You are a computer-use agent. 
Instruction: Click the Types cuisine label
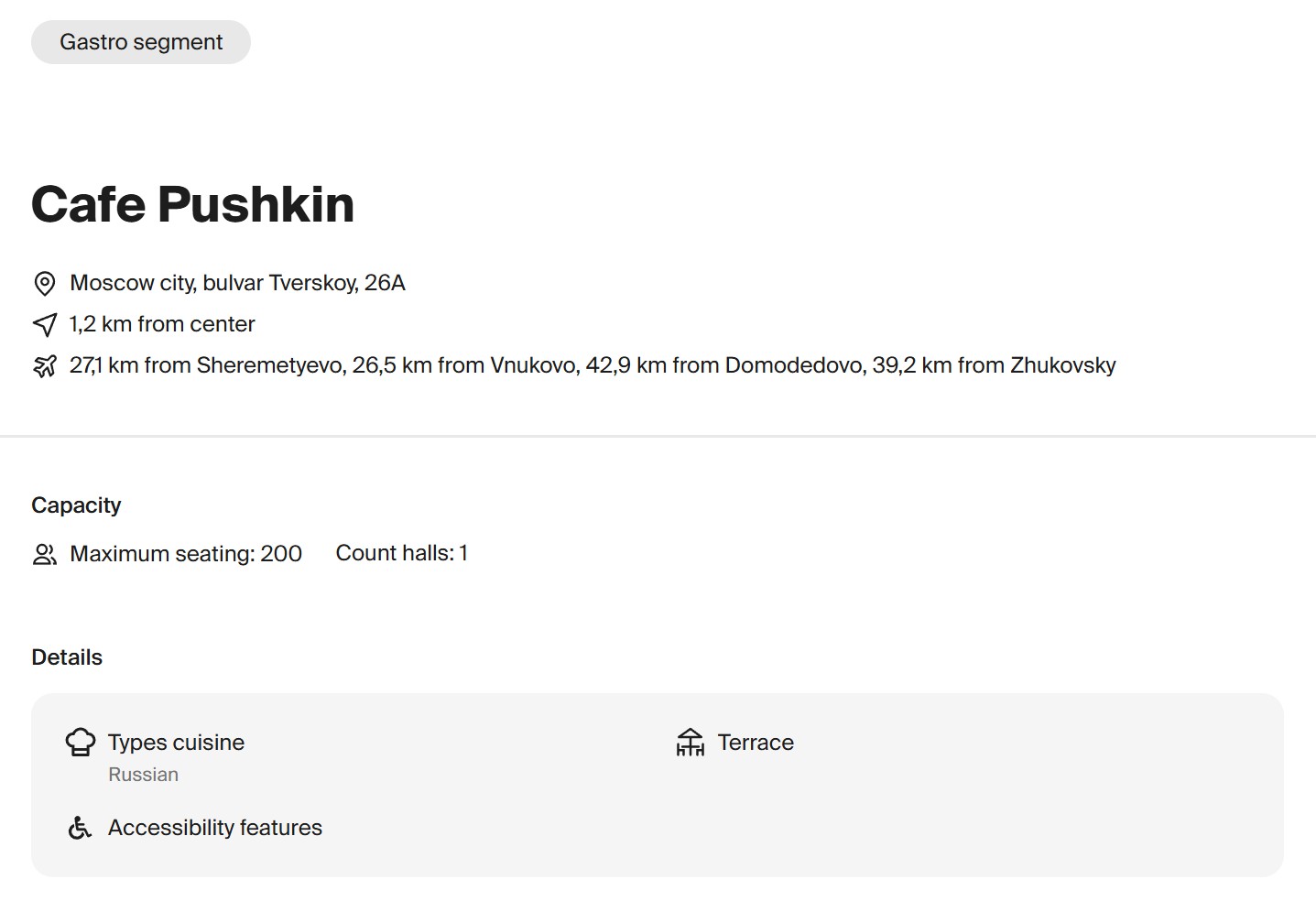tap(176, 743)
